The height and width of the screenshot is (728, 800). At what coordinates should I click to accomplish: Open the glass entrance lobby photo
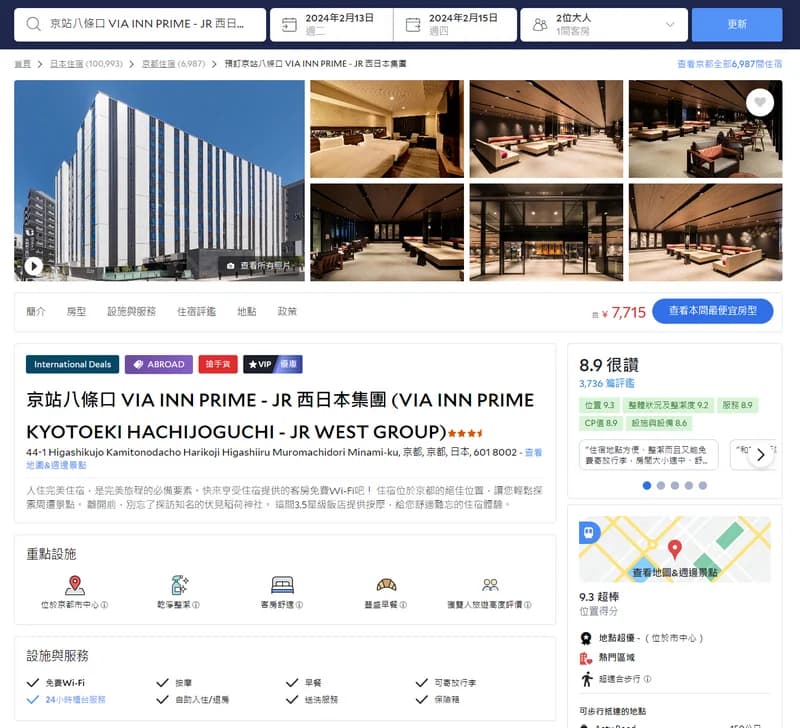546,233
